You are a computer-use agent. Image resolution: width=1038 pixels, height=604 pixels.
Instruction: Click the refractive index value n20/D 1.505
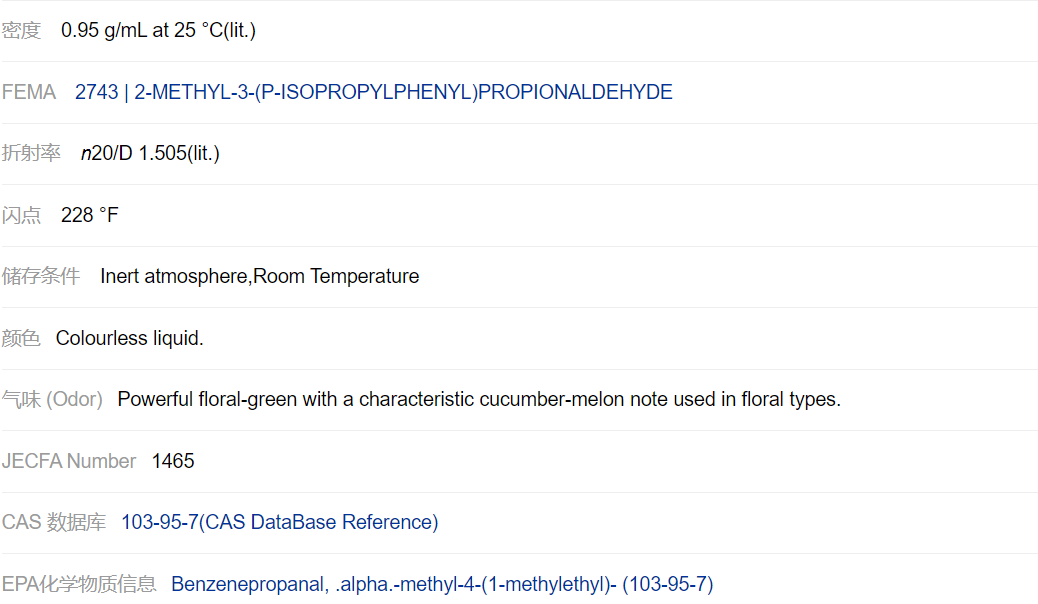click(x=150, y=154)
